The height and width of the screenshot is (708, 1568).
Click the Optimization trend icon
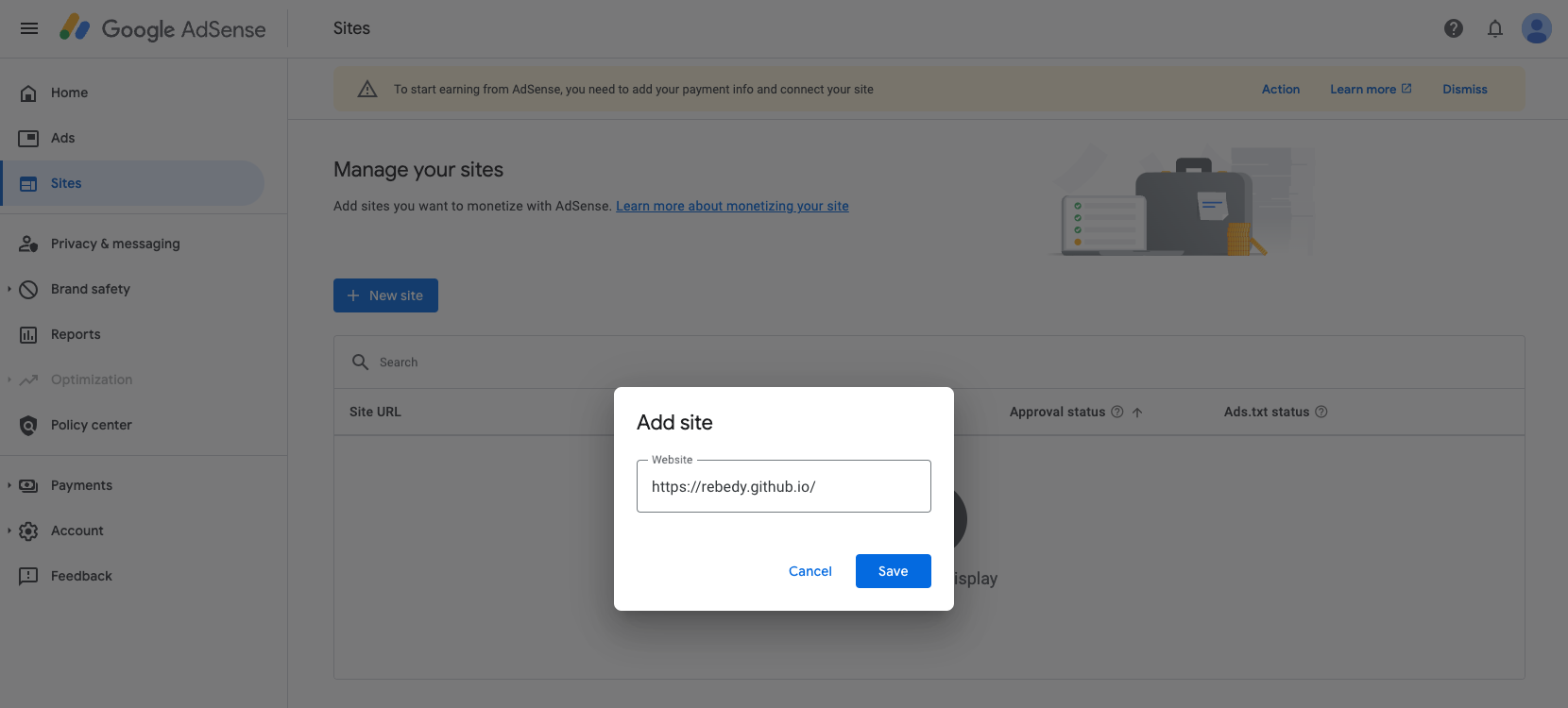(x=28, y=379)
